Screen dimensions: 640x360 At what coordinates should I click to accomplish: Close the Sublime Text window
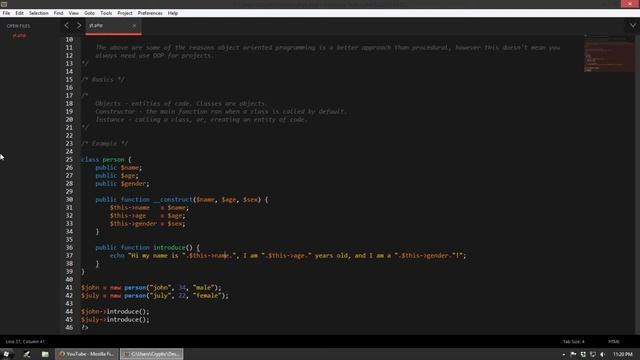[630, 4]
